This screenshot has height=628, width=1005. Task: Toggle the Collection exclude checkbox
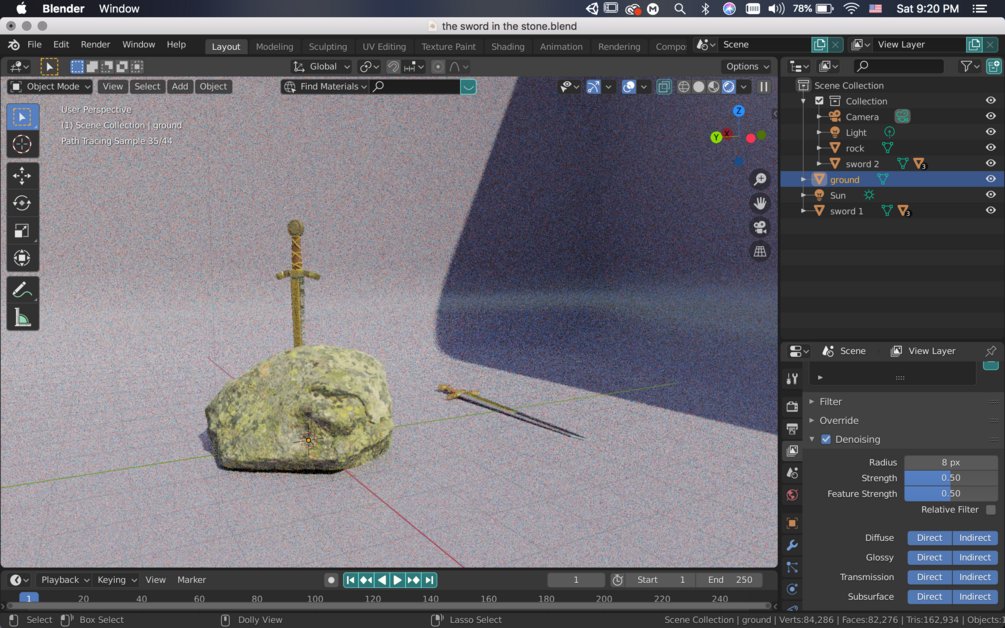click(x=819, y=101)
